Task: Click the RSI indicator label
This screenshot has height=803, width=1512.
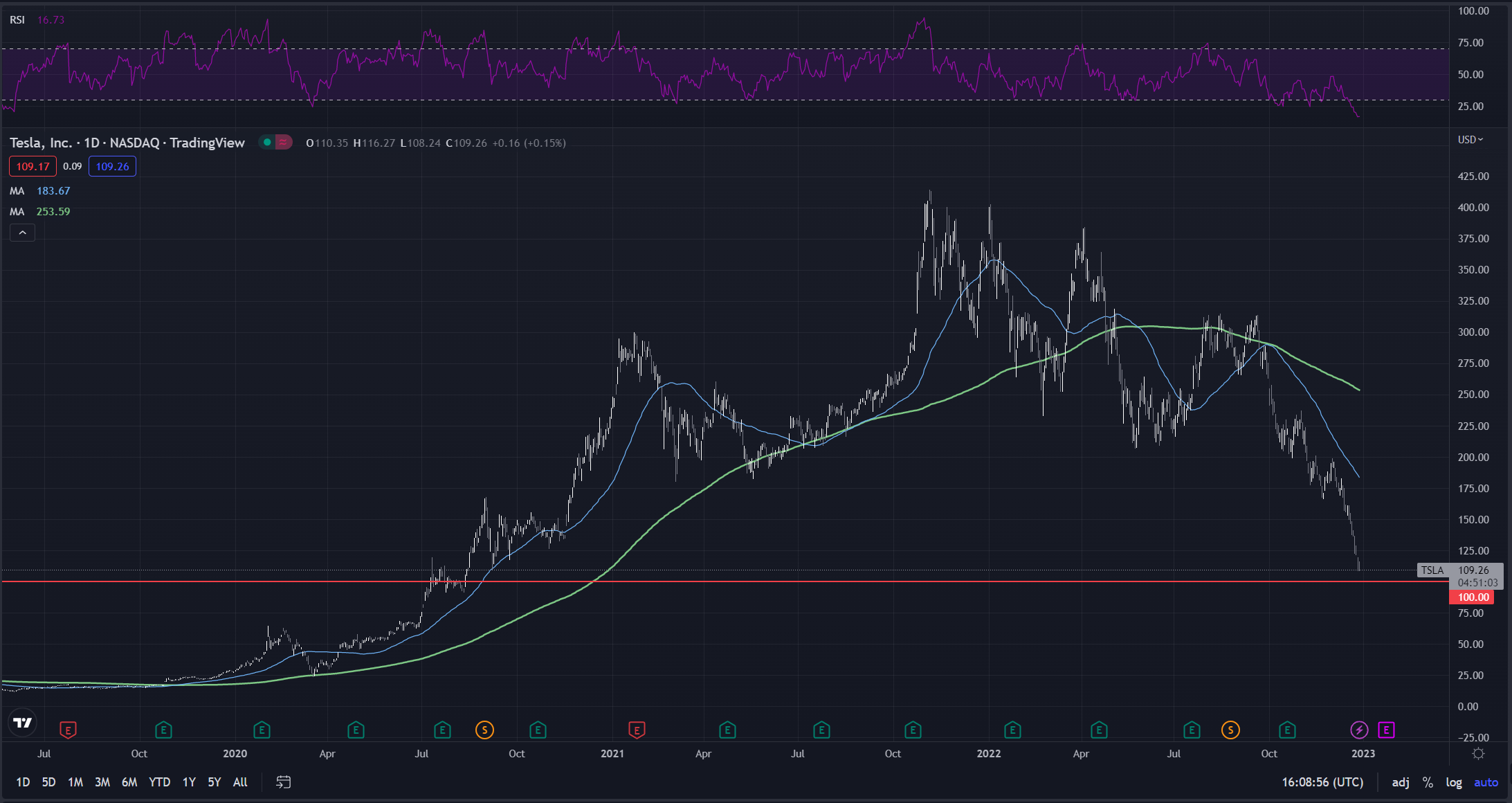Action: [x=17, y=20]
